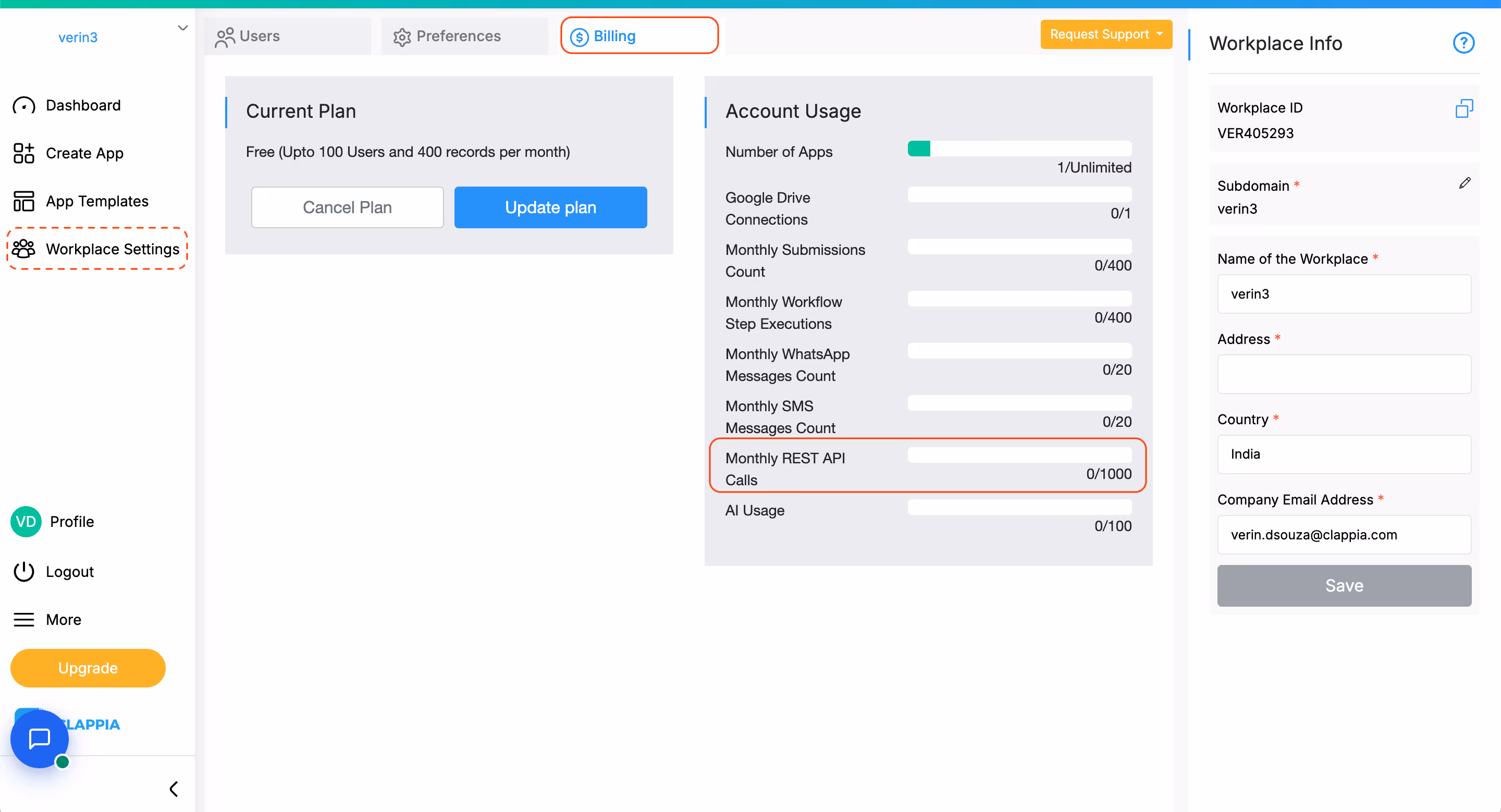
Task: Click the Number of Apps progress bar
Action: point(1019,149)
